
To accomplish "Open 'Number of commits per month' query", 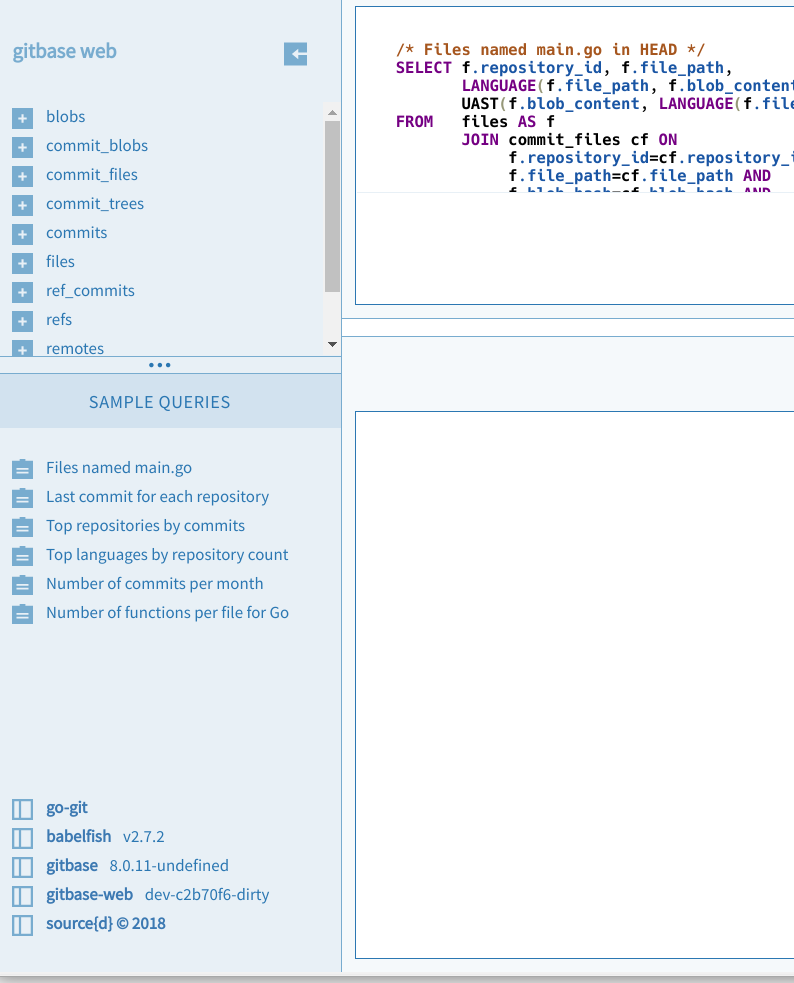I will pyautogui.click(x=155, y=584).
